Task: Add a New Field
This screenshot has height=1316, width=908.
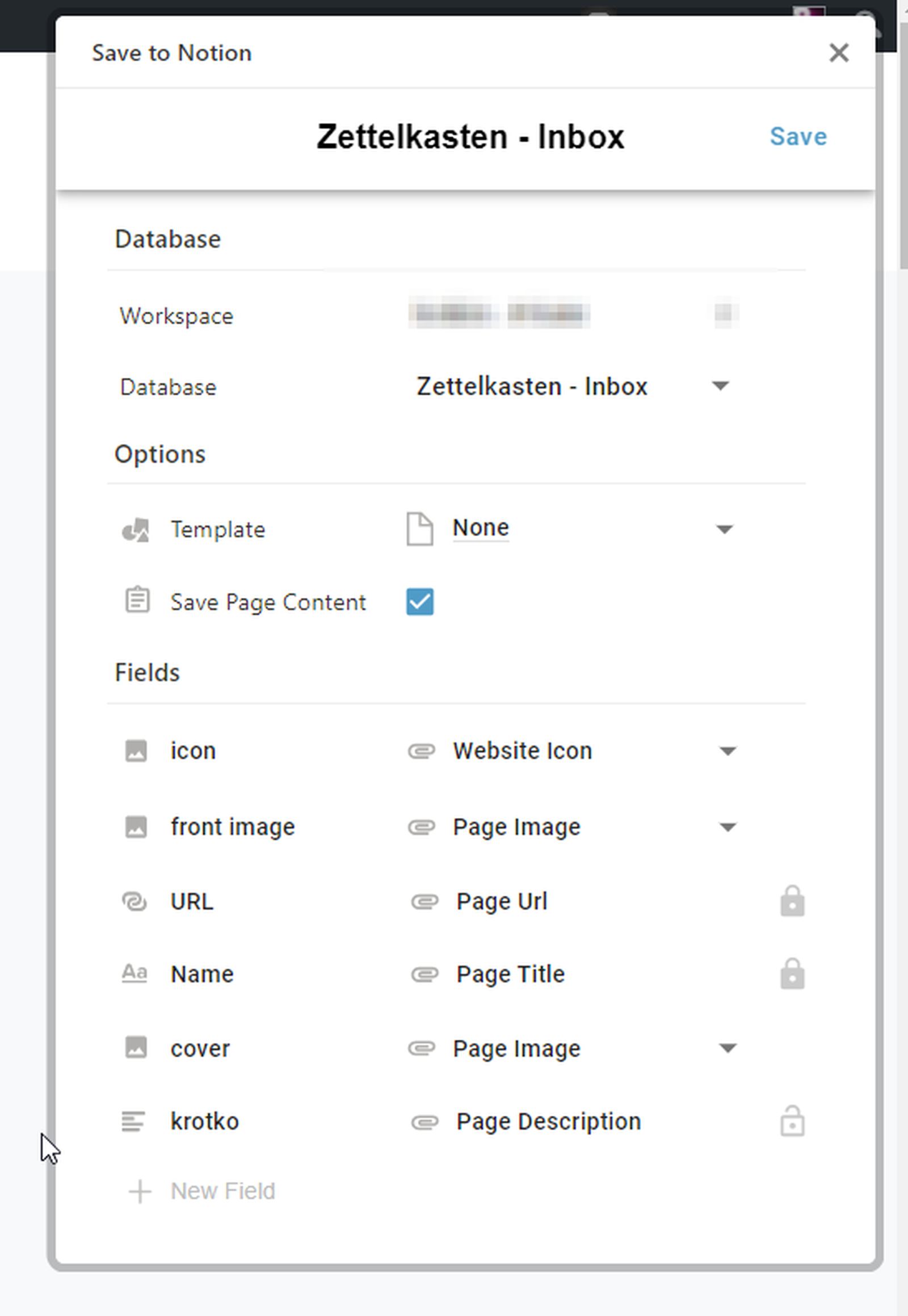Action: (202, 1191)
